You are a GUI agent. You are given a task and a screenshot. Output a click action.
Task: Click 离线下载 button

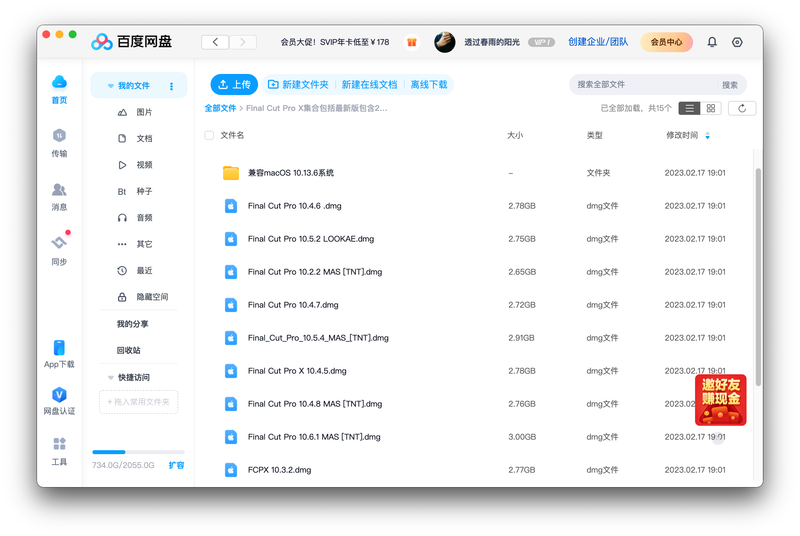click(x=429, y=85)
